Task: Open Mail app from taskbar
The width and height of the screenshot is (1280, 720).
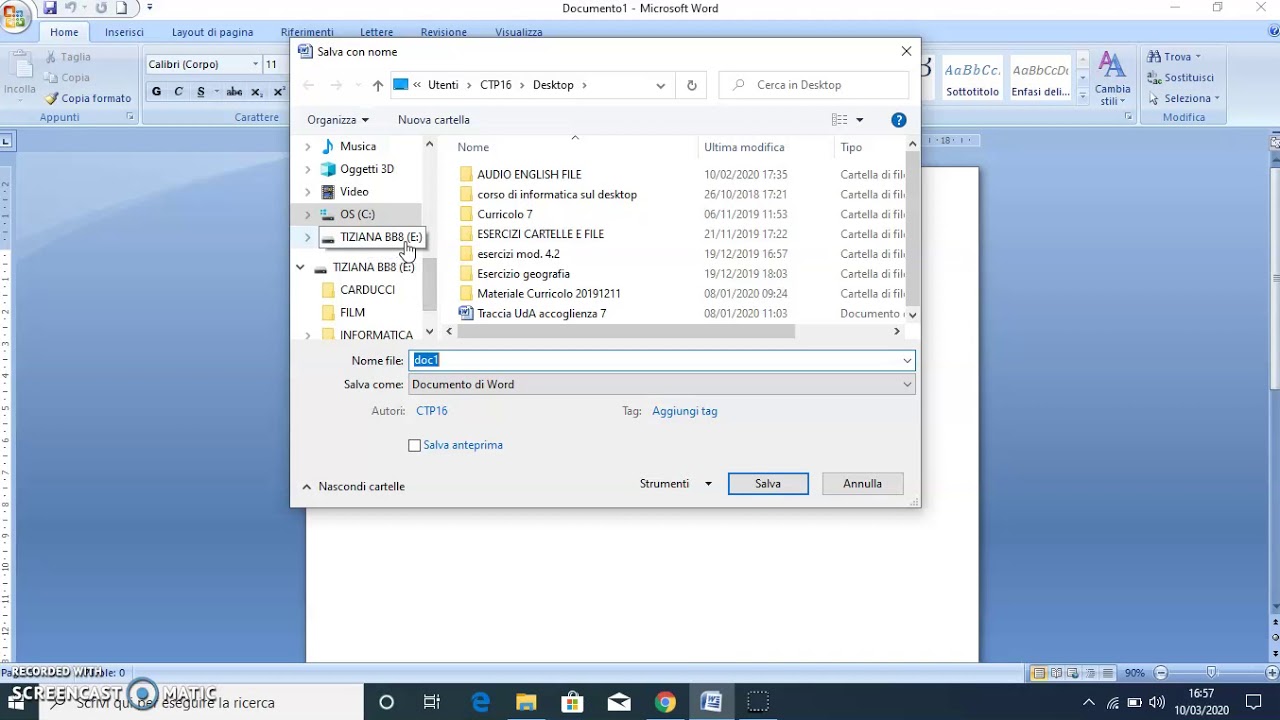Action: 619,702
